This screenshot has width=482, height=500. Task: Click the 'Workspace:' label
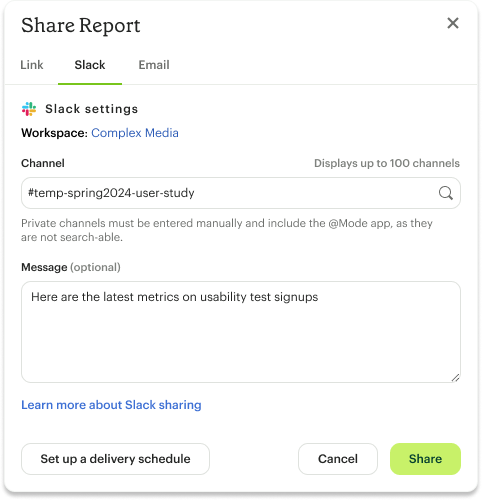(x=54, y=133)
